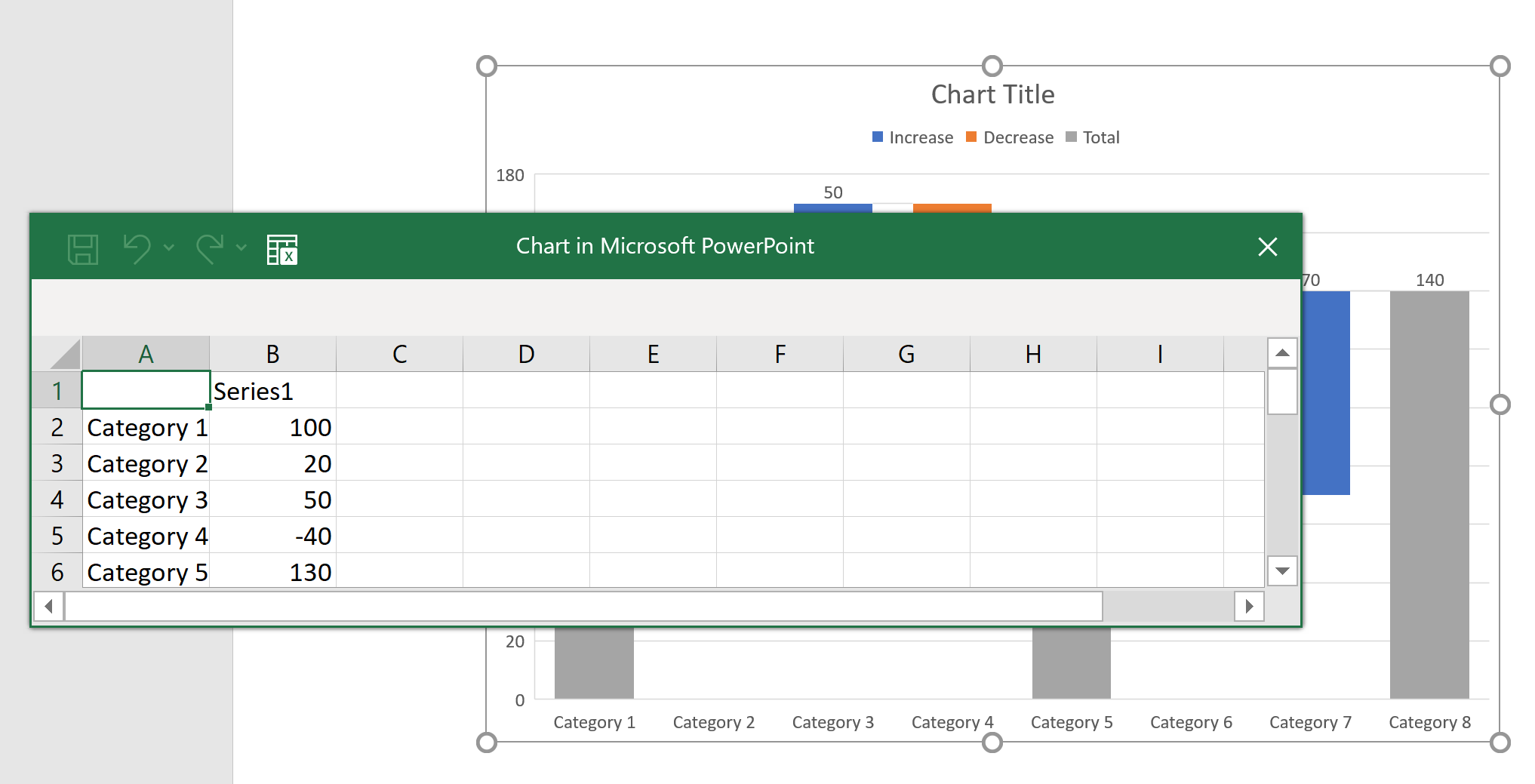Screen dimensions: 1535x784
Task: Select row 4 header
Action: (x=57, y=500)
